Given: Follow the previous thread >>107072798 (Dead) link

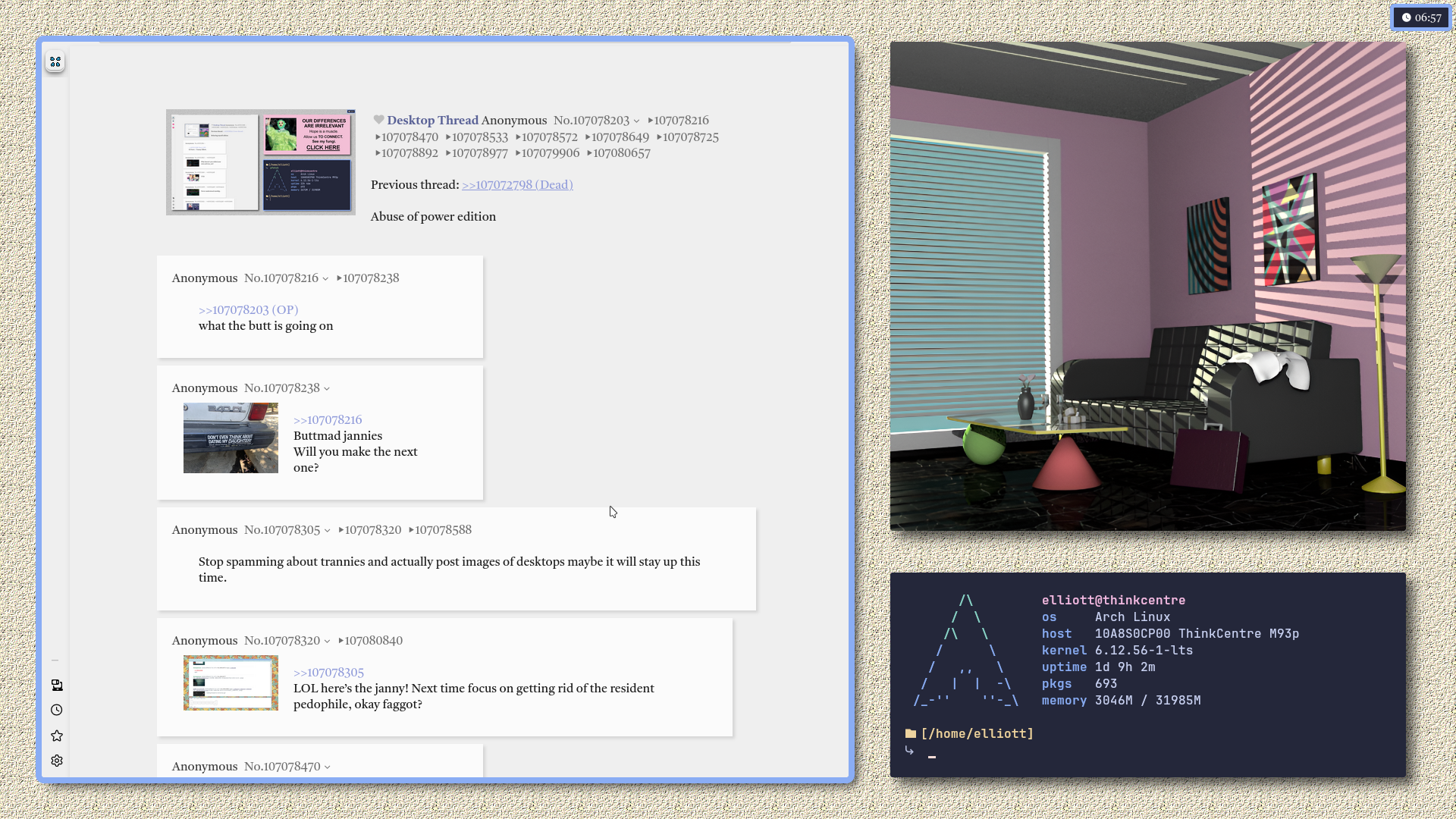Looking at the screenshot, I should [517, 185].
